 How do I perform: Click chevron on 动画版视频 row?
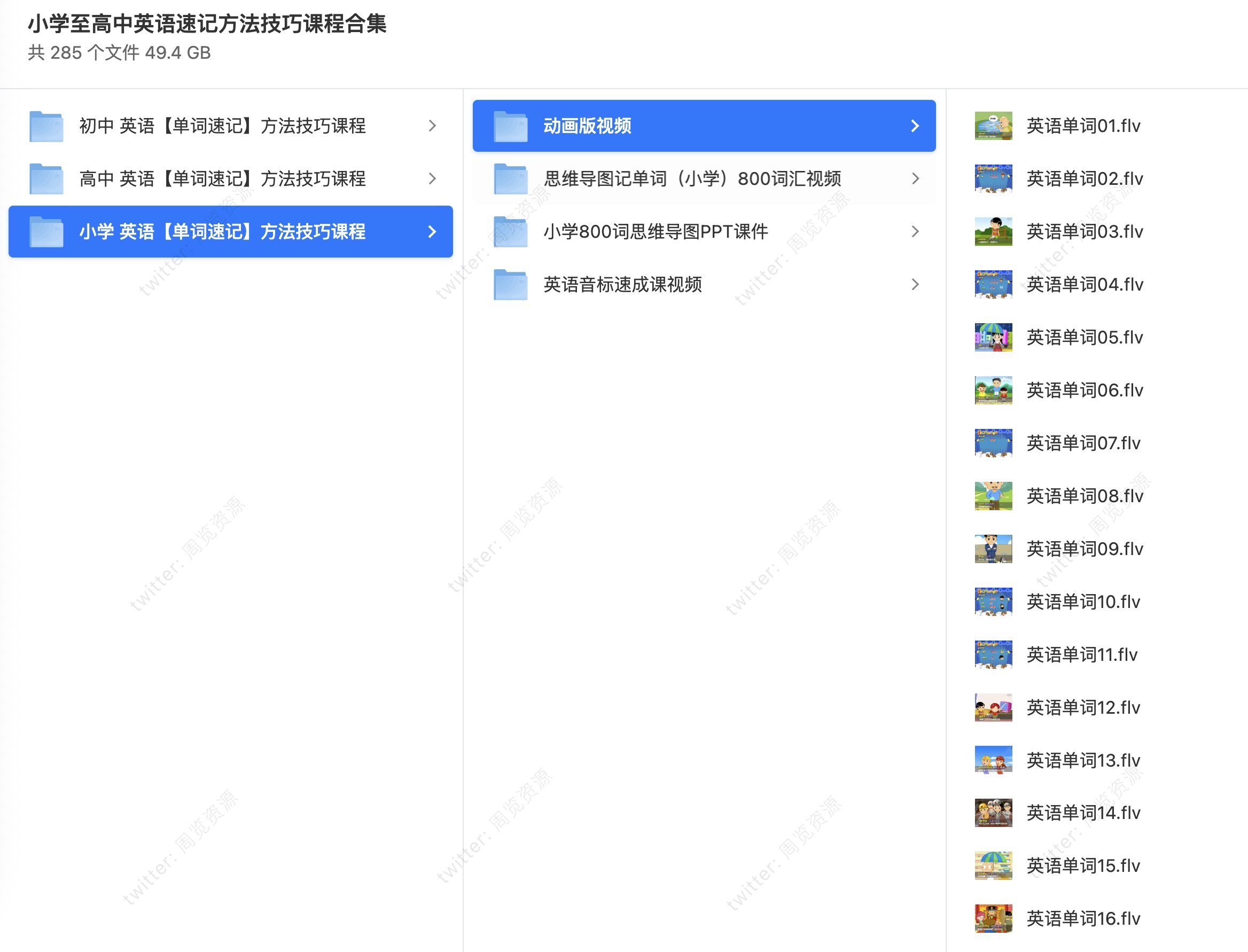pyautogui.click(x=915, y=126)
